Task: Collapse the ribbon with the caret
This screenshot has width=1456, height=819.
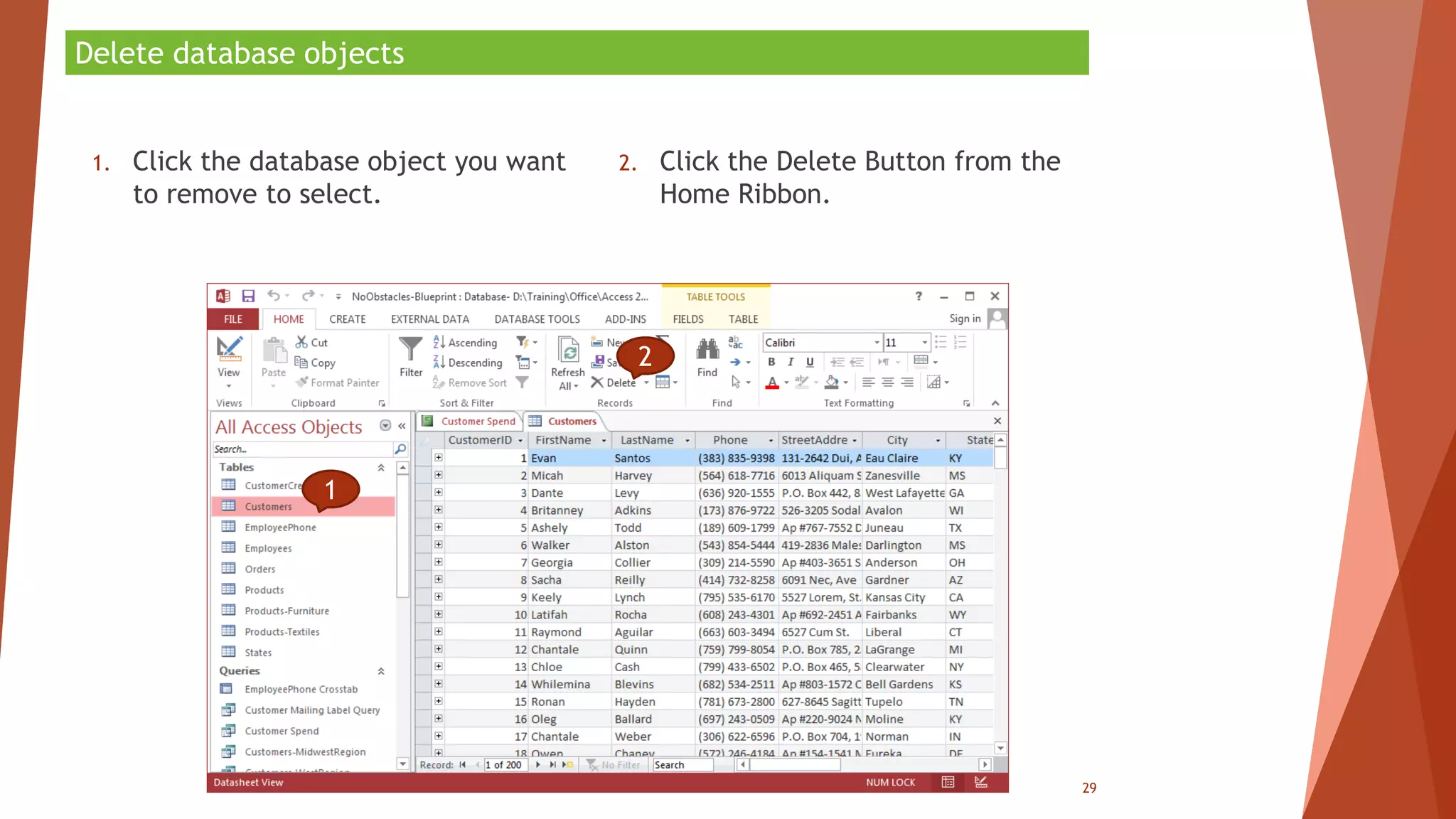Action: click(x=995, y=403)
